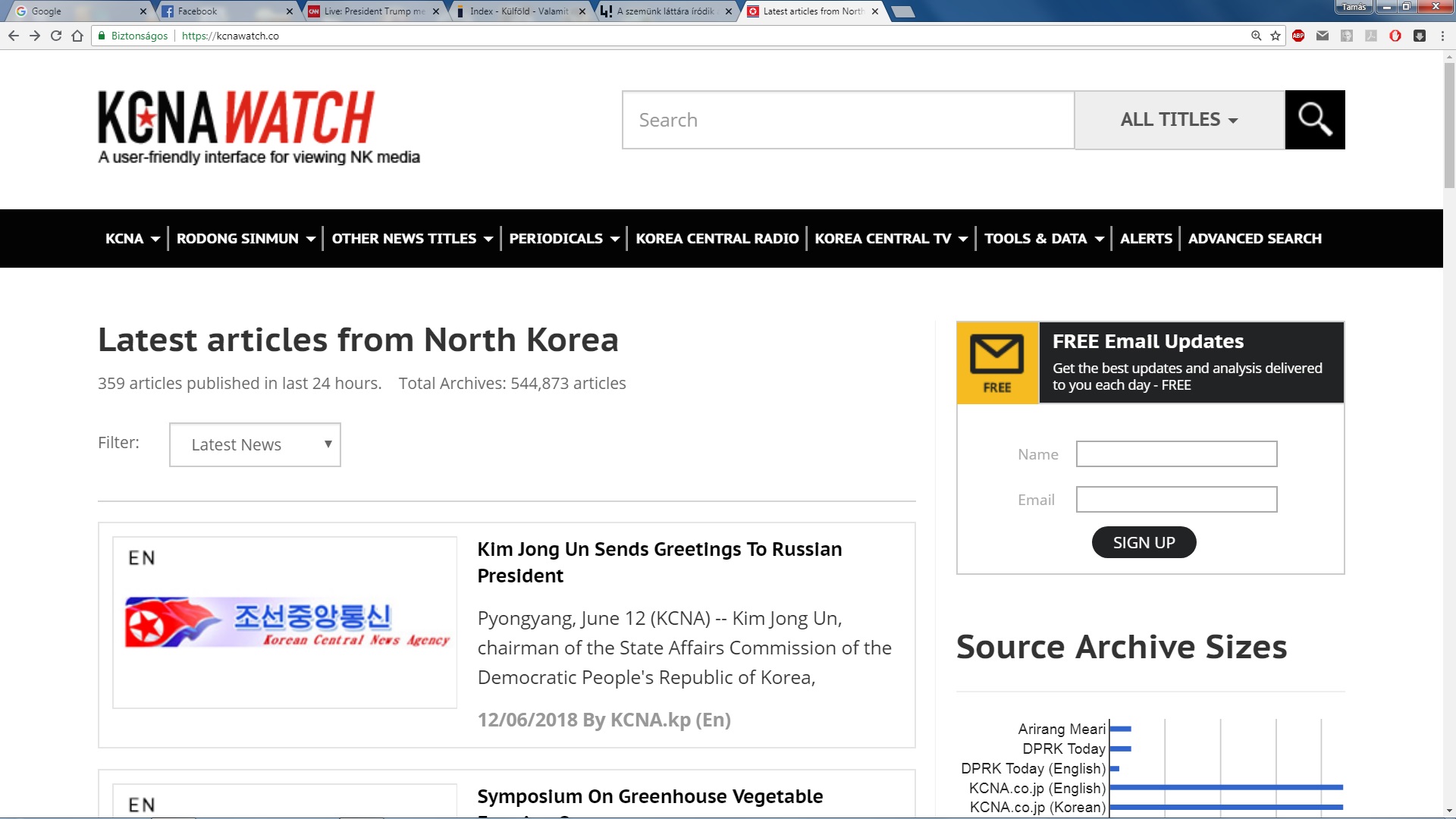The image size is (1456, 819).
Task: Open Kim Jong Un Sends Greetings article
Action: [660, 562]
